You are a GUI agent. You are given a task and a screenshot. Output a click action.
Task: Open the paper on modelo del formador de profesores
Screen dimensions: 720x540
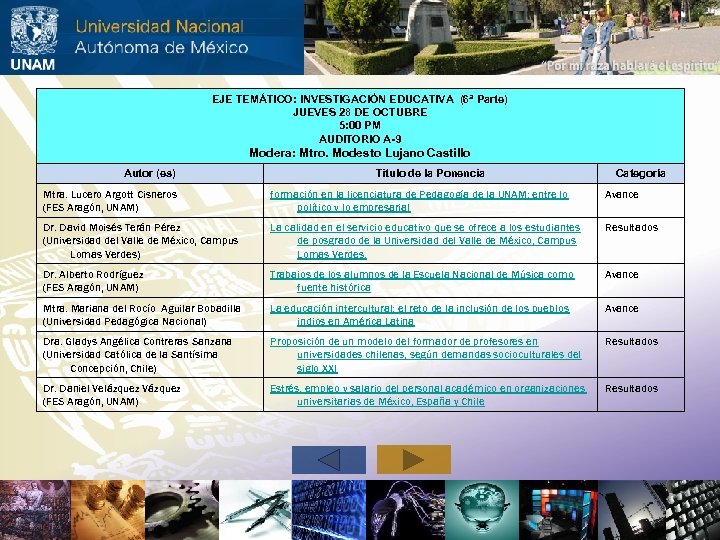(x=425, y=354)
